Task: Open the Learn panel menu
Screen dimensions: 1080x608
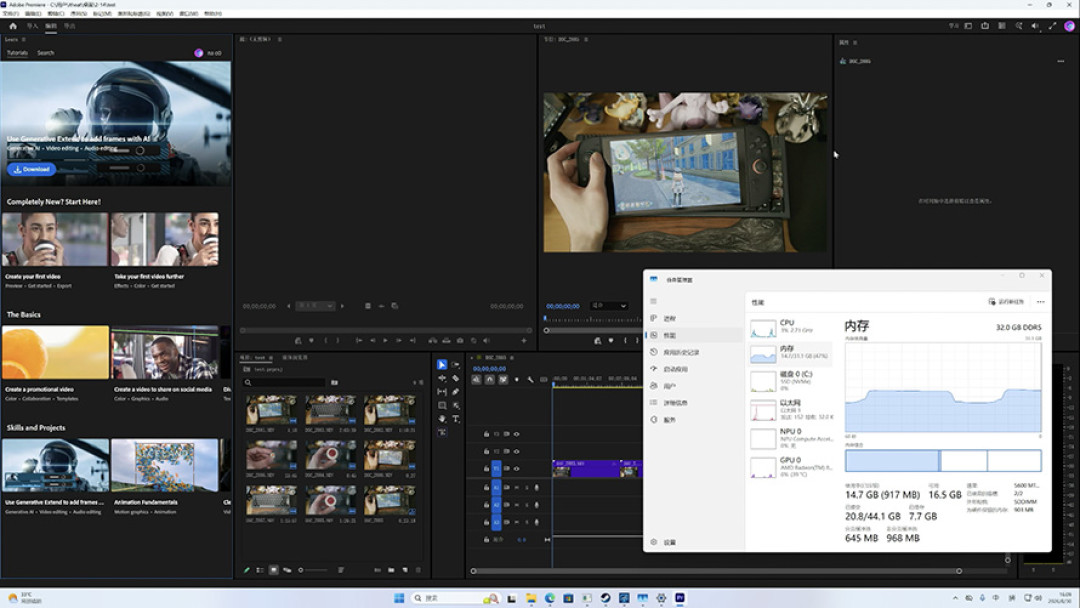Action: point(24,39)
